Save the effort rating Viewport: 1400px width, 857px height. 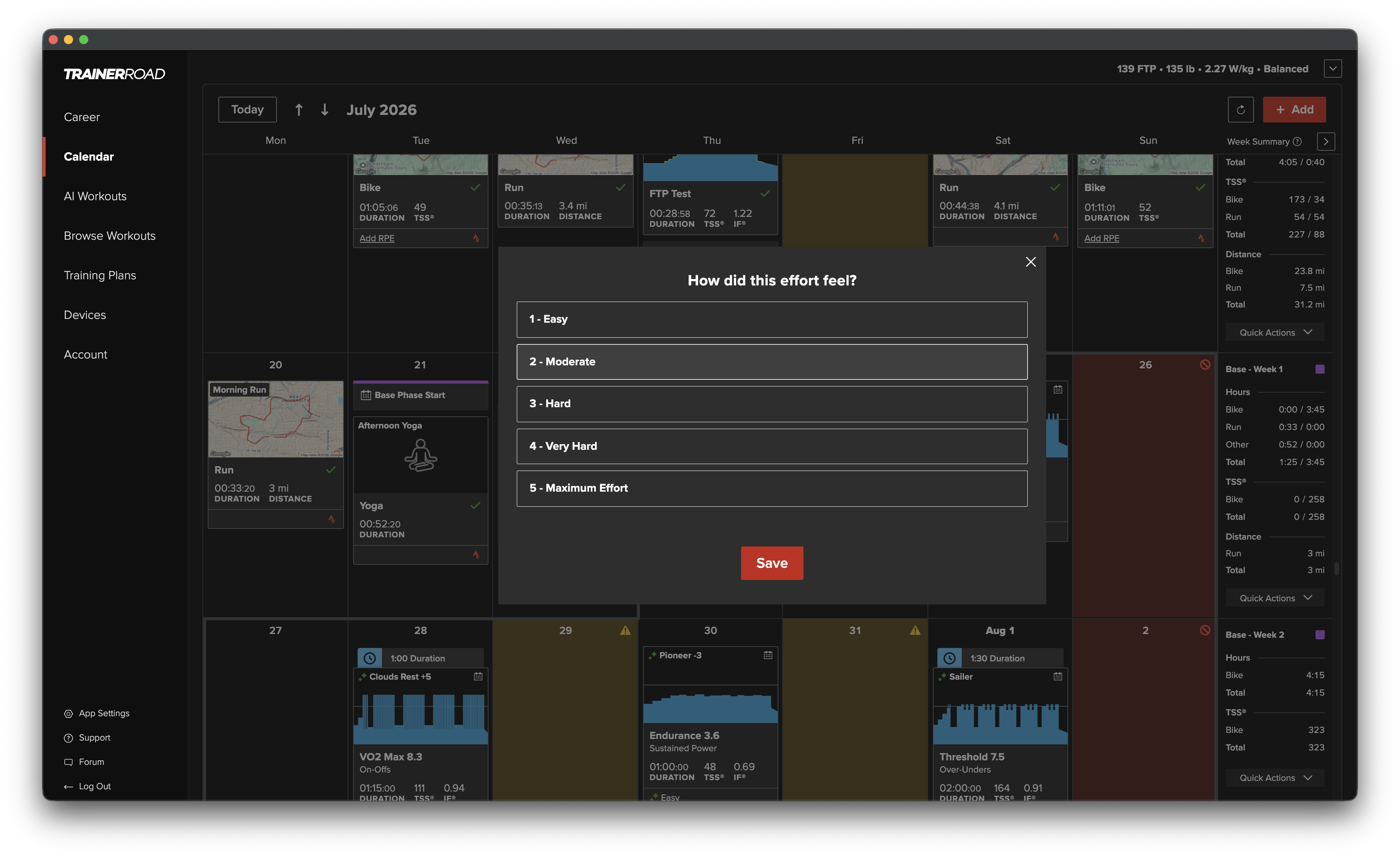tap(772, 562)
